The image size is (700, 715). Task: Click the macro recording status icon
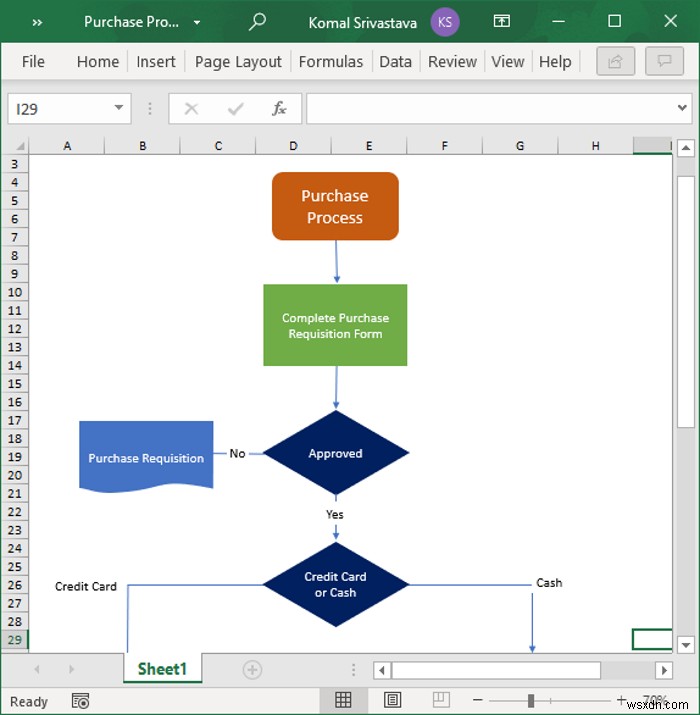click(x=81, y=701)
